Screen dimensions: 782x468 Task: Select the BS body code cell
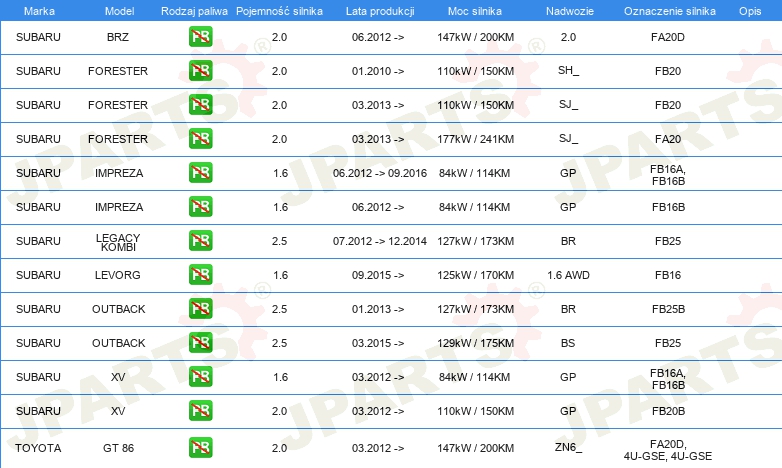(568, 343)
